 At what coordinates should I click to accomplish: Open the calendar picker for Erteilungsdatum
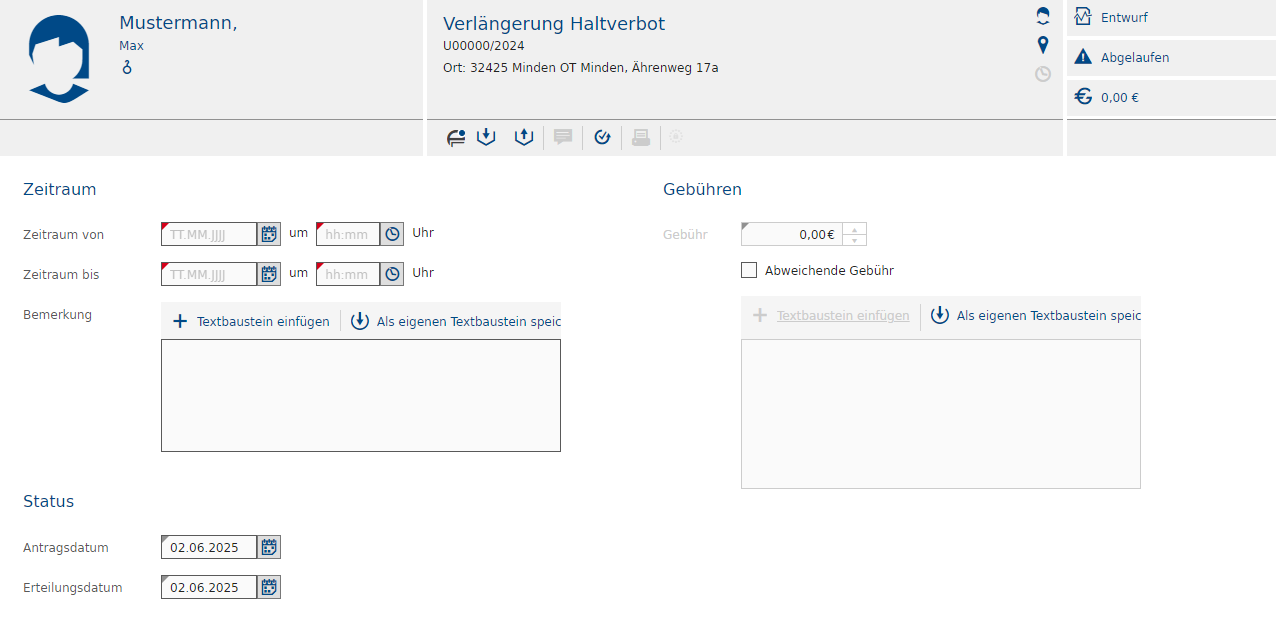[269, 587]
